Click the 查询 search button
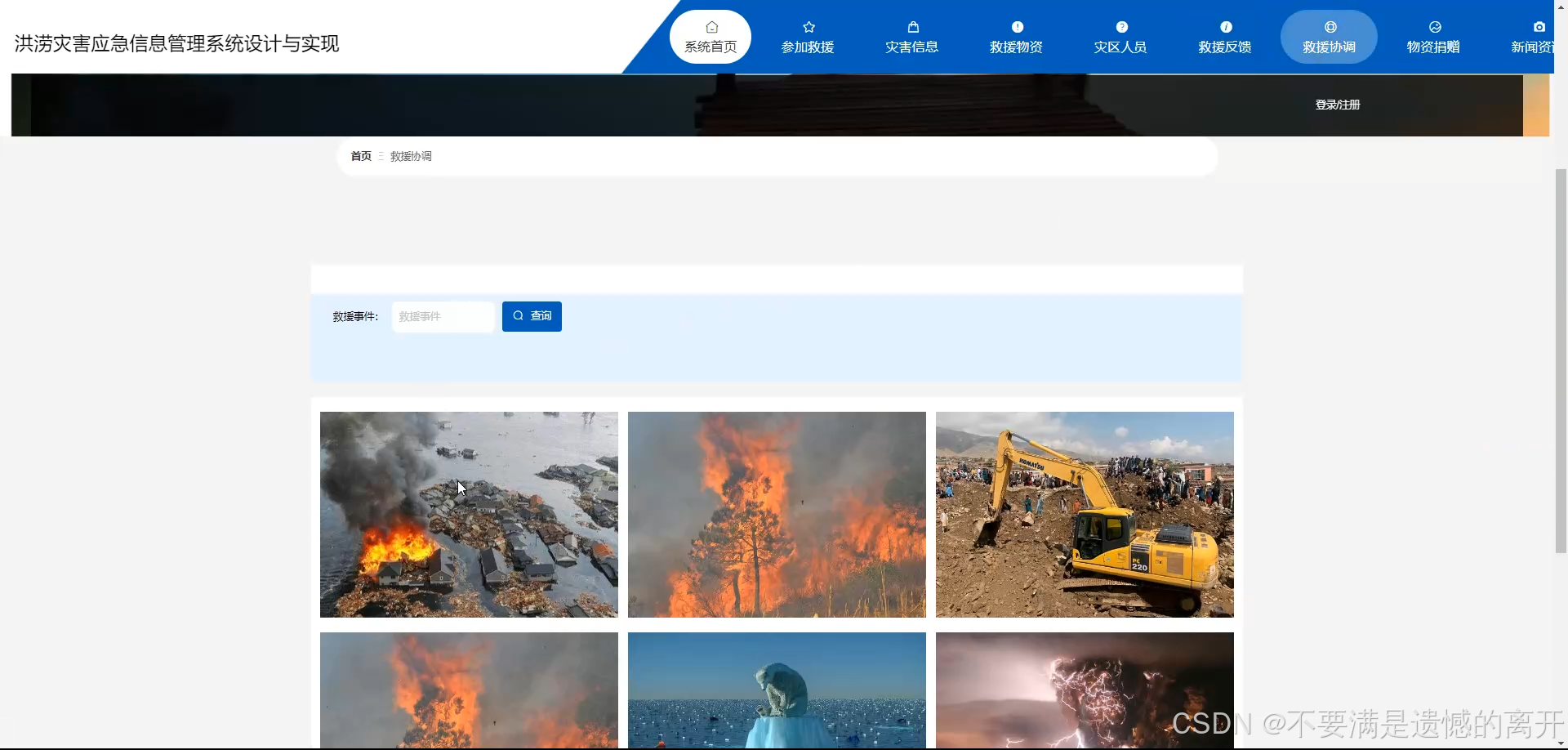1568x750 pixels. pos(532,316)
